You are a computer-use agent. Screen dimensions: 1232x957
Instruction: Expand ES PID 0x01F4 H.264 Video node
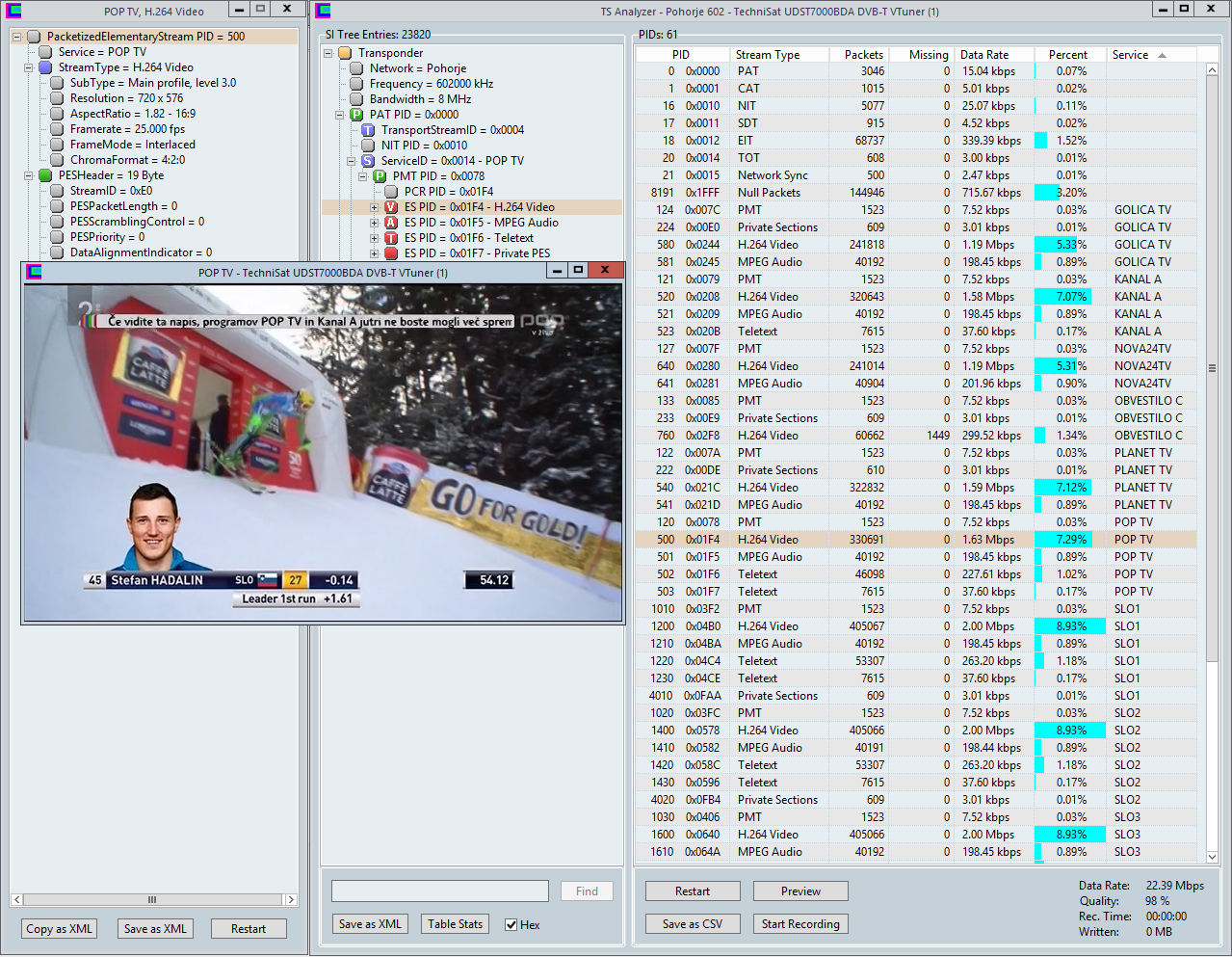point(374,207)
